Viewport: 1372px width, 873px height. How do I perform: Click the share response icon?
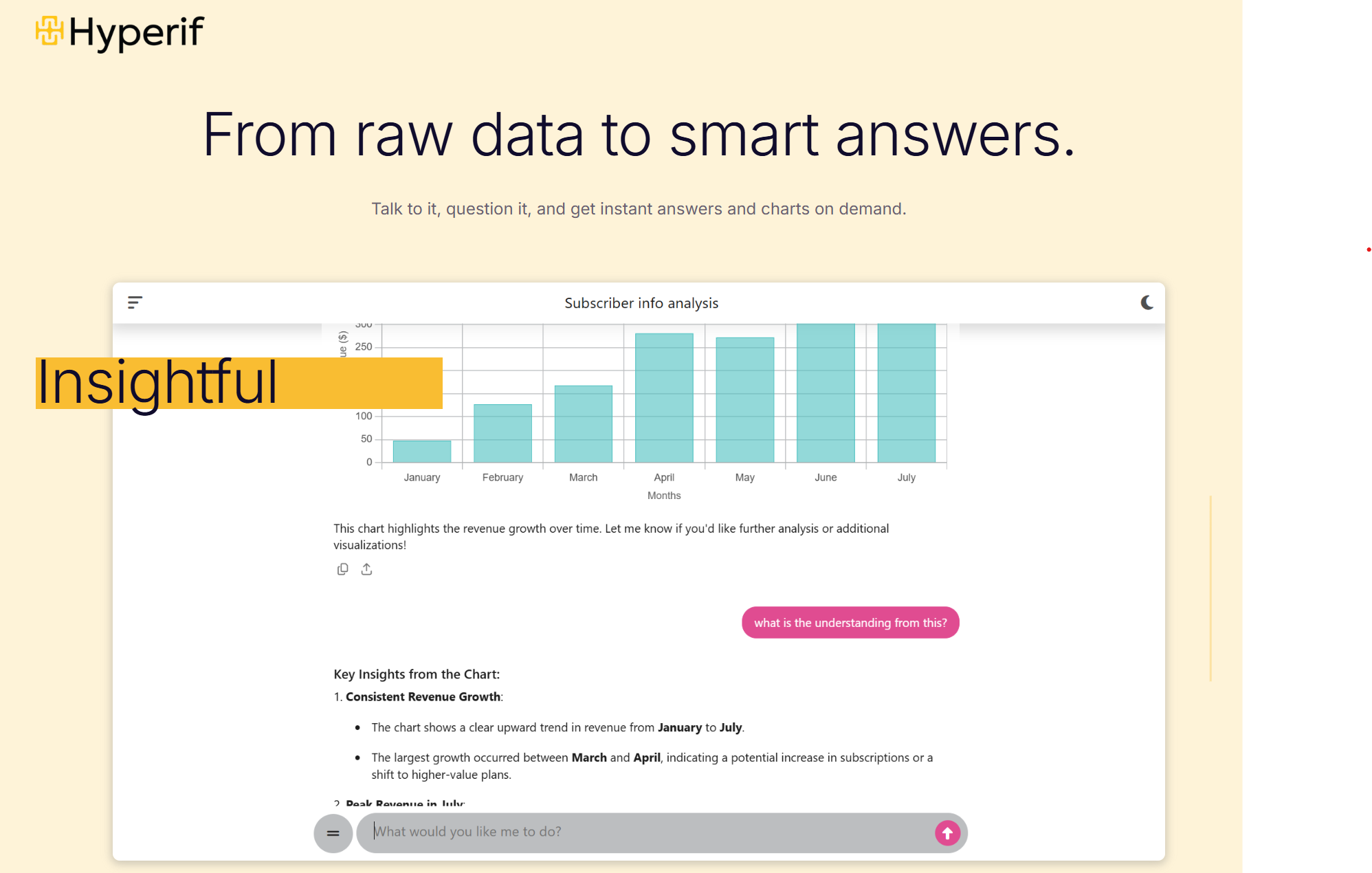(366, 569)
